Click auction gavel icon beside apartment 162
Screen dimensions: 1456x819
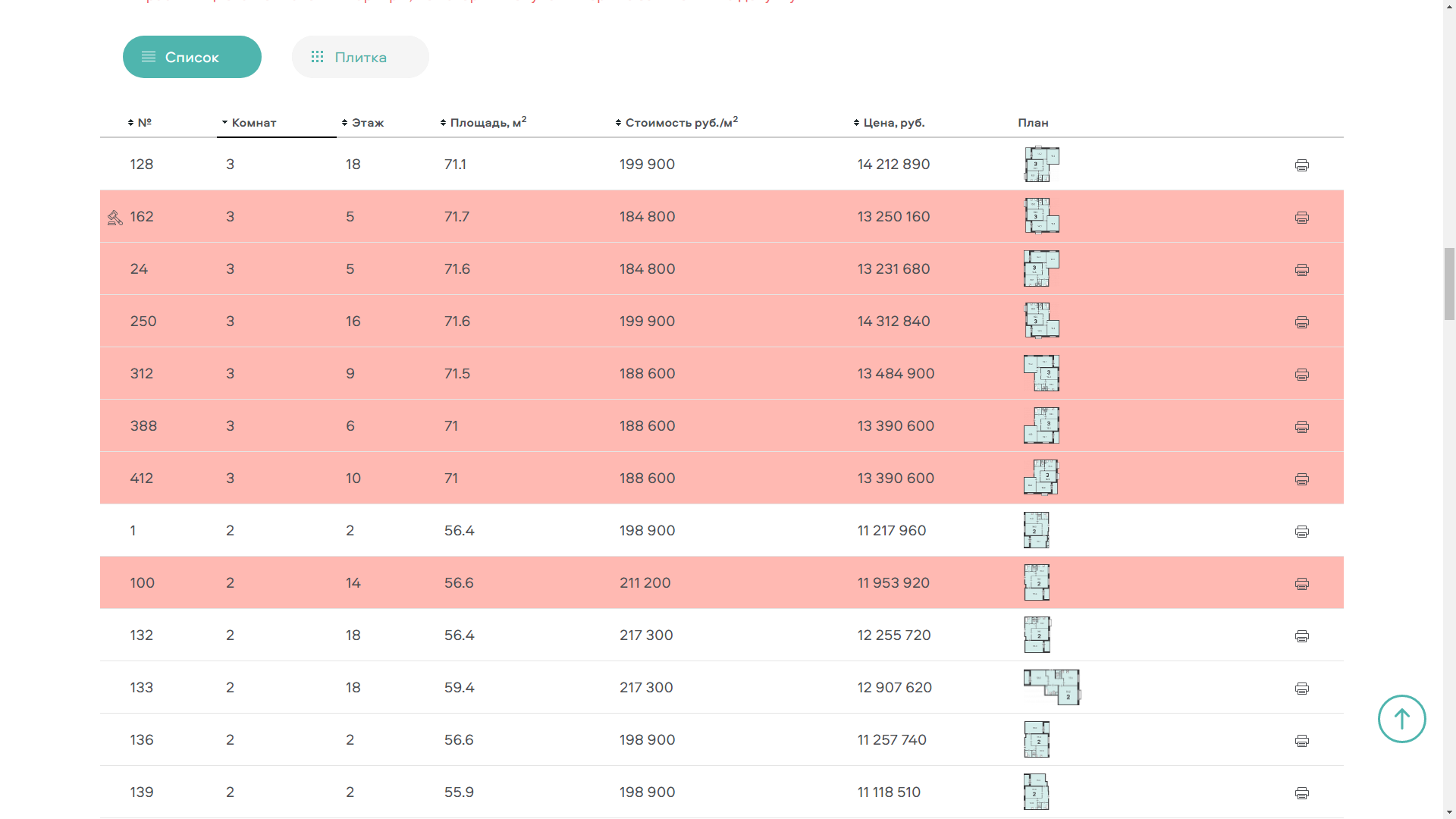[115, 218]
